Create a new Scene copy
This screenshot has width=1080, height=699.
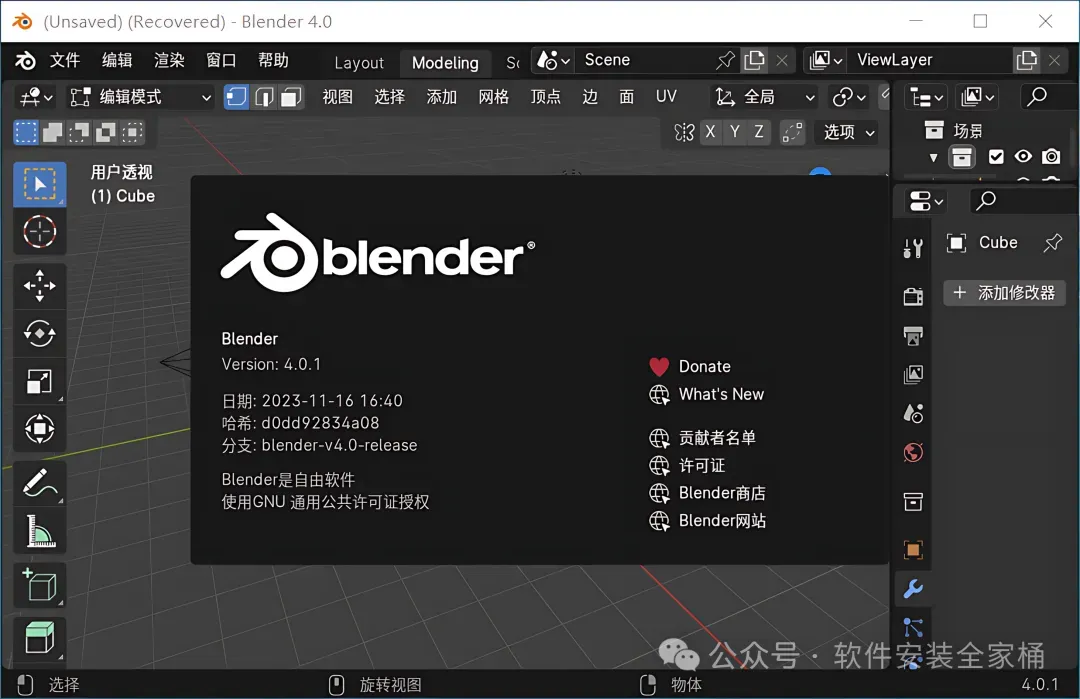click(x=754, y=61)
